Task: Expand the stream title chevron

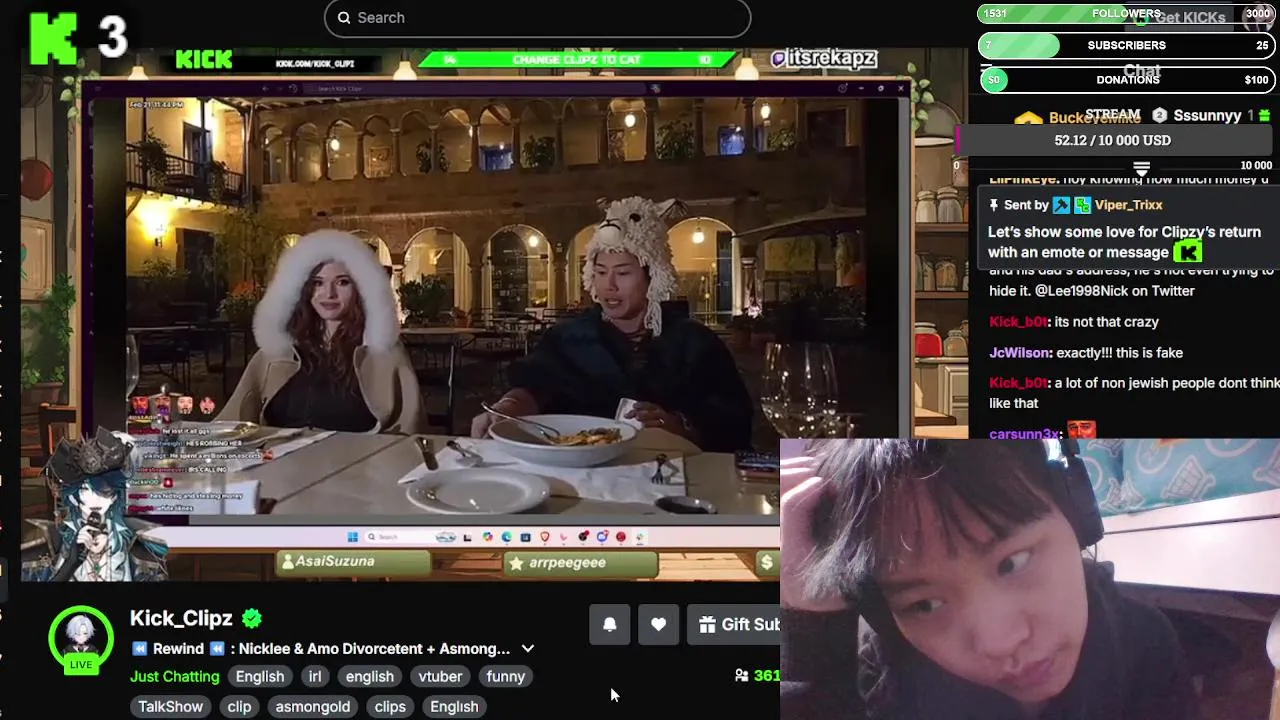Action: click(x=528, y=649)
